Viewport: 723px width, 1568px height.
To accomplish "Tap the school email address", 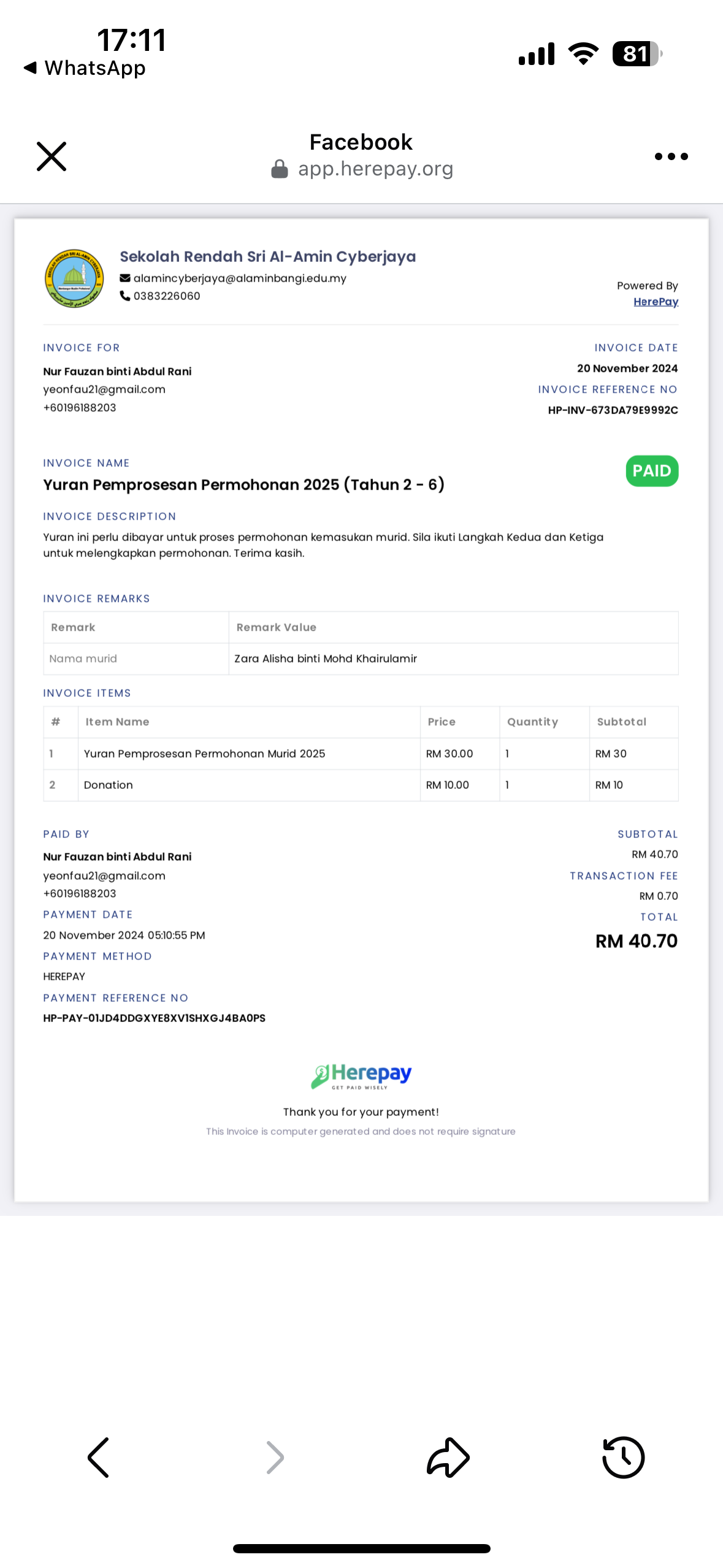I will click(240, 278).
